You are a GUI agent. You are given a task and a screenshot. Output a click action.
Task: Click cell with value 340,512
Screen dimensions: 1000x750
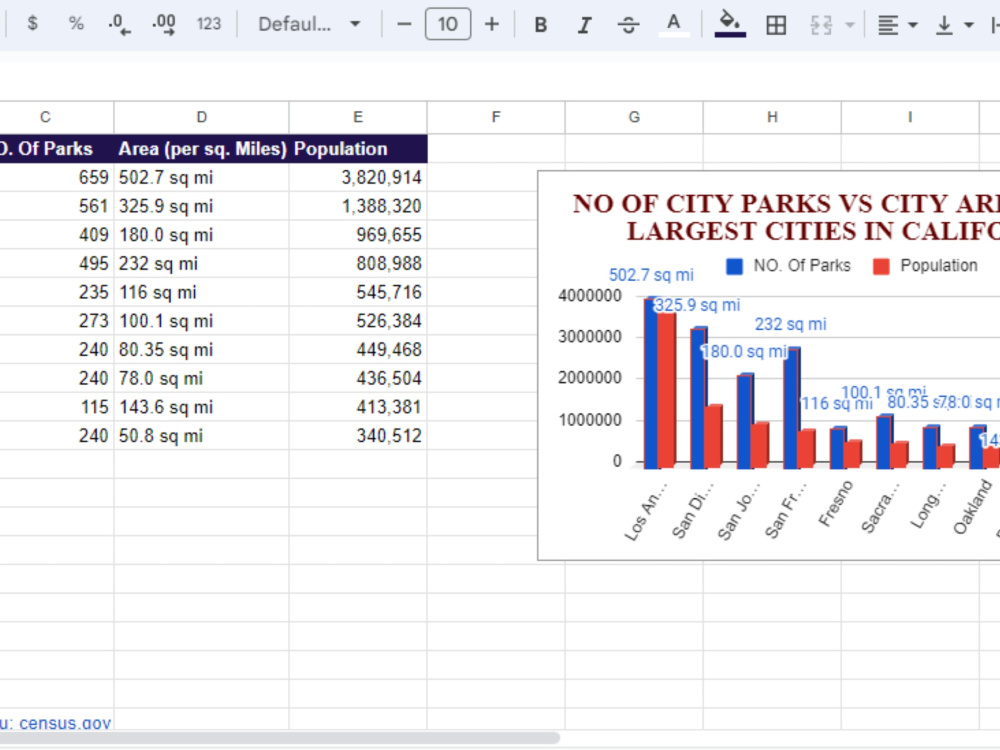[x=358, y=436]
